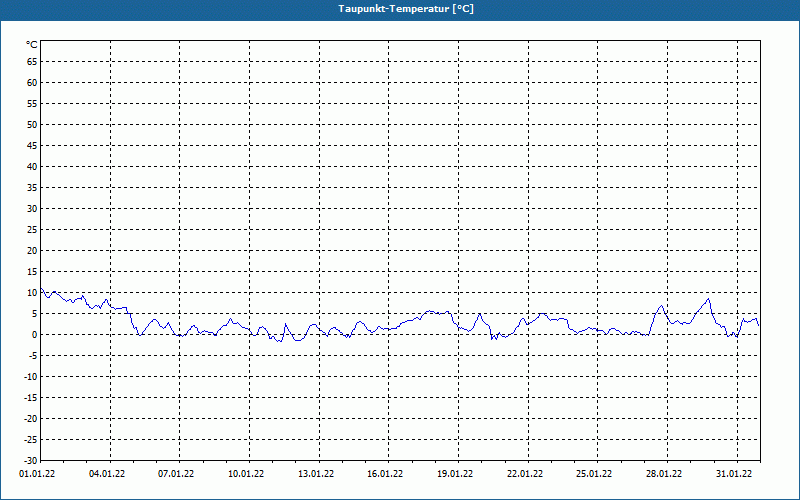This screenshot has height=500, width=800.
Task: Click the y-axis label -15
Action: pos(30,397)
